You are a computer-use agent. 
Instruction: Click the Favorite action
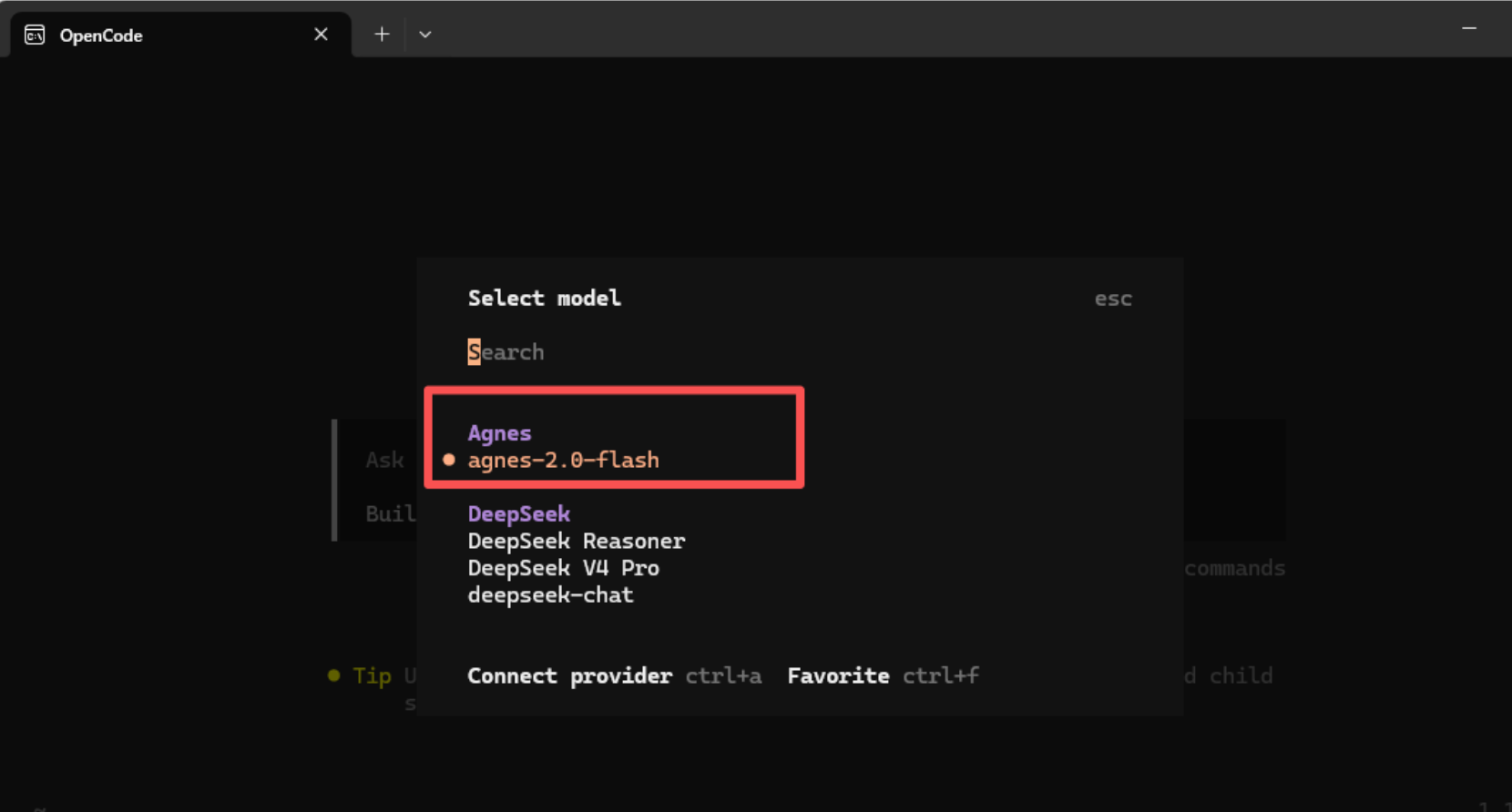pos(838,675)
